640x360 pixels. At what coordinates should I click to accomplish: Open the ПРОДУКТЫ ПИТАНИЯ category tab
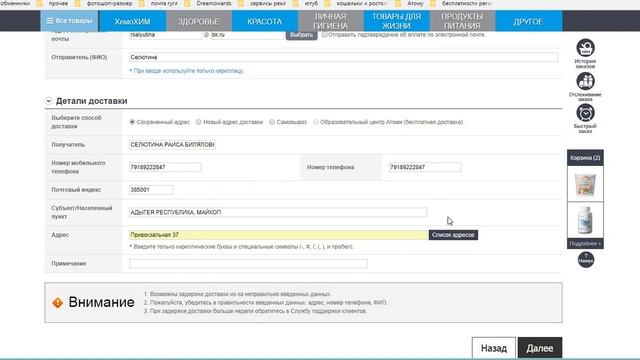point(462,21)
